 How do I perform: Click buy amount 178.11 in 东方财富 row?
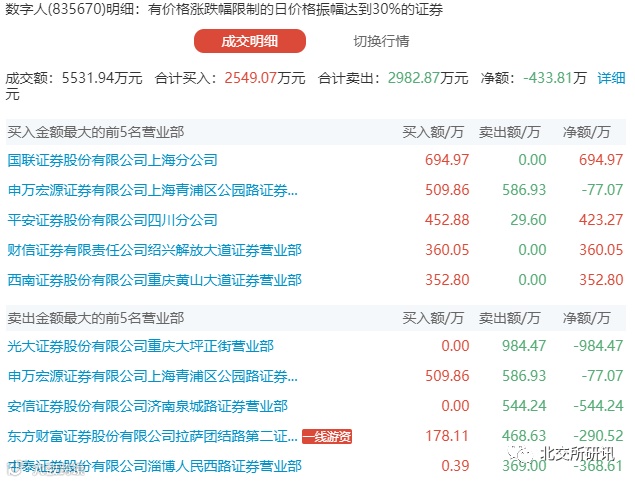click(x=447, y=436)
